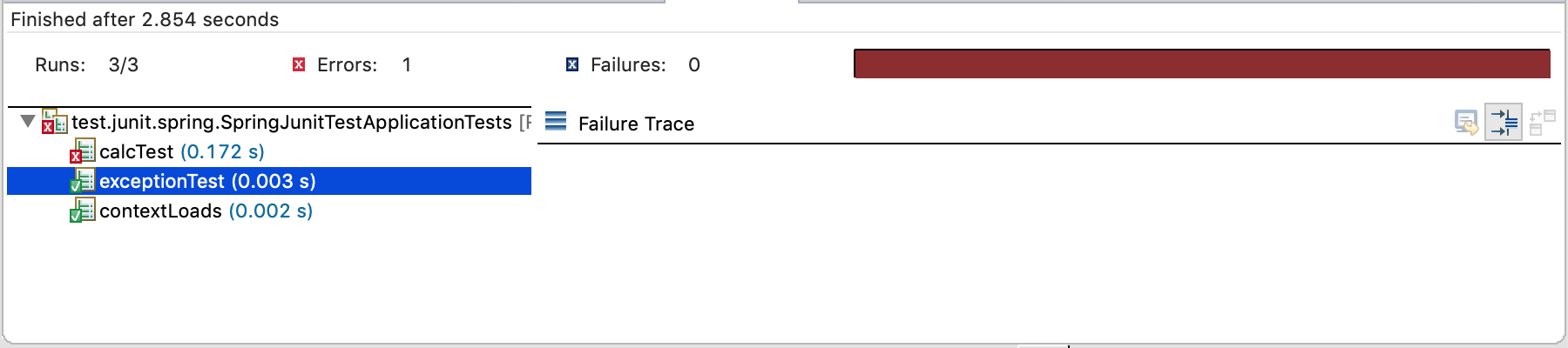Click the red test progress bar
Screen dimensions: 1568x348
(1202, 64)
